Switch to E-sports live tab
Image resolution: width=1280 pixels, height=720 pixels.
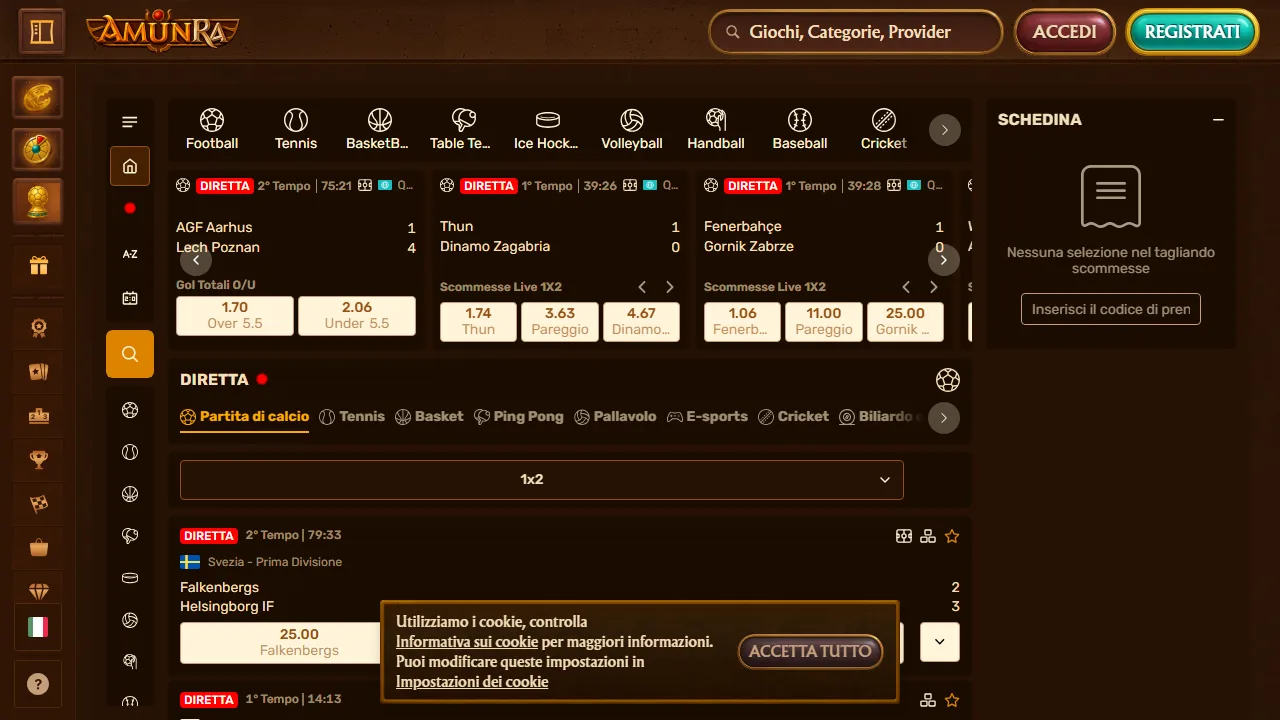coord(707,416)
